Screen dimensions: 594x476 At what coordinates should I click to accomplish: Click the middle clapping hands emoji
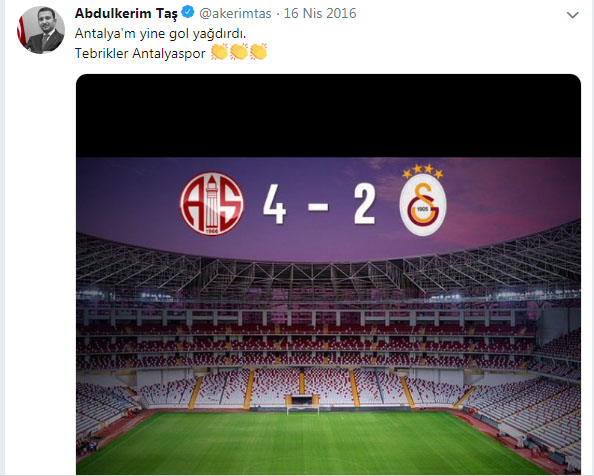click(x=239, y=52)
